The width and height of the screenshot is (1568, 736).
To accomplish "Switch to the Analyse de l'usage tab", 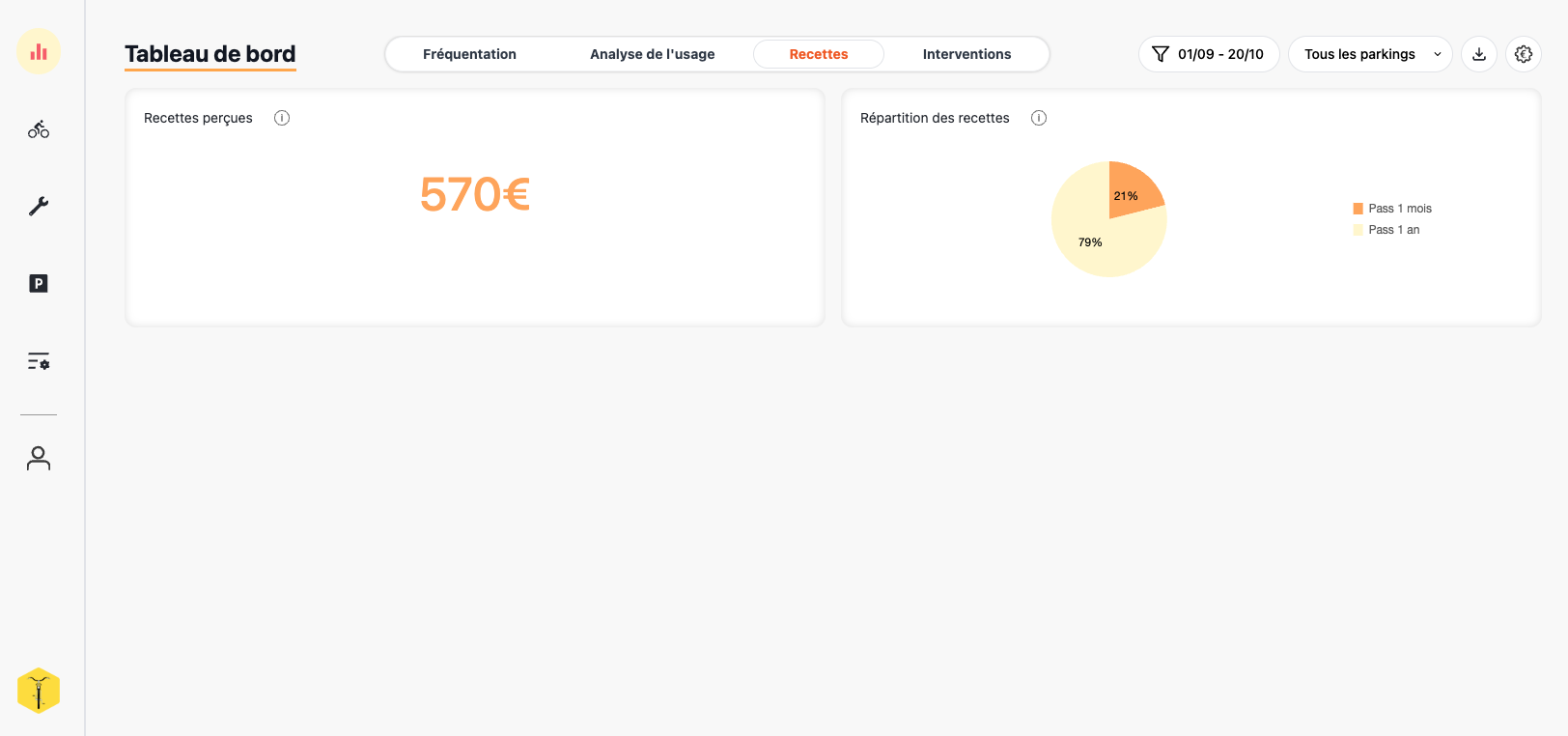I will coord(652,54).
